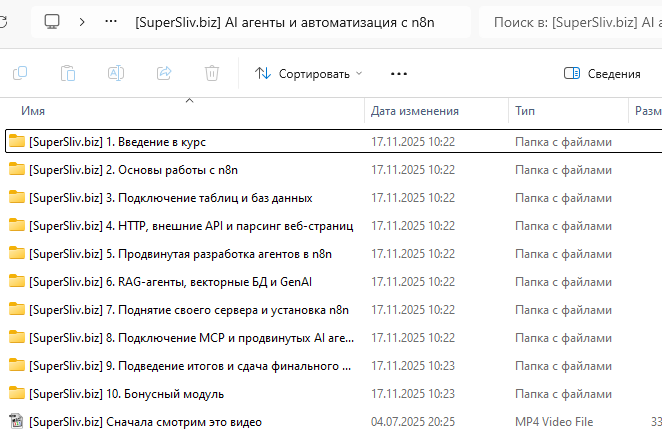
Task: Click folder icon of "10. Бонусный модуль"
Action: click(x=17, y=393)
